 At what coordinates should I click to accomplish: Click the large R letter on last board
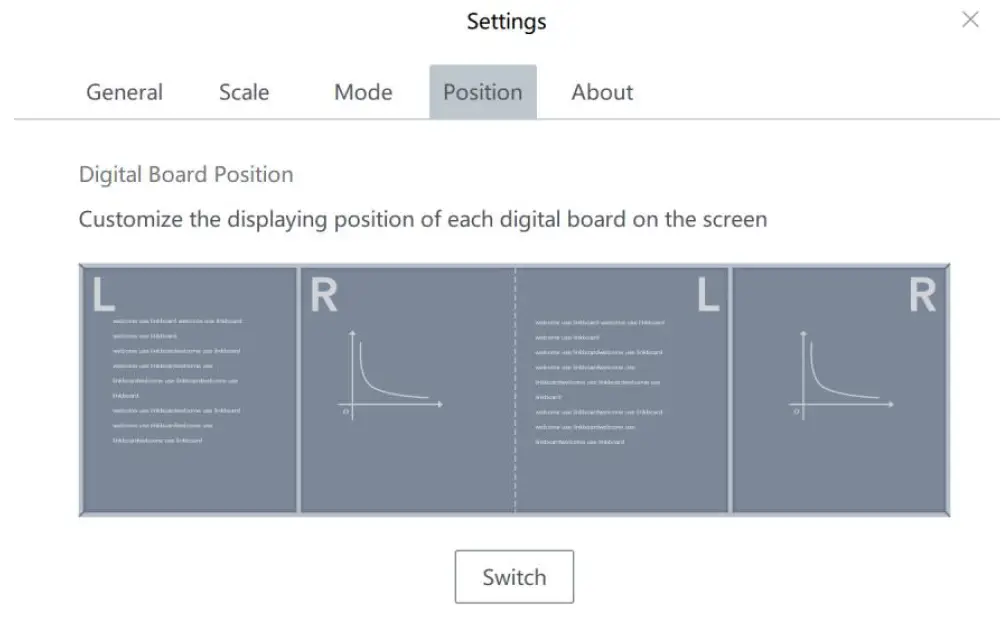pos(922,291)
